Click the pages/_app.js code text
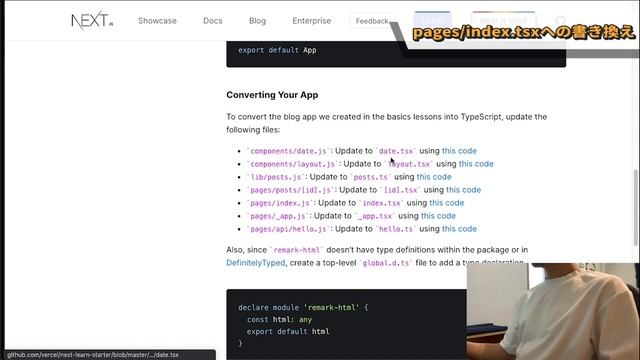The height and width of the screenshot is (360, 640). (x=278, y=216)
